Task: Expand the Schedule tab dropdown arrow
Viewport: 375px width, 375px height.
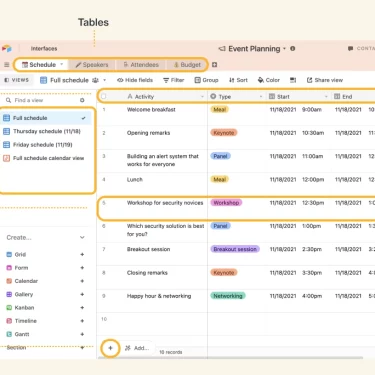Action: point(62,64)
